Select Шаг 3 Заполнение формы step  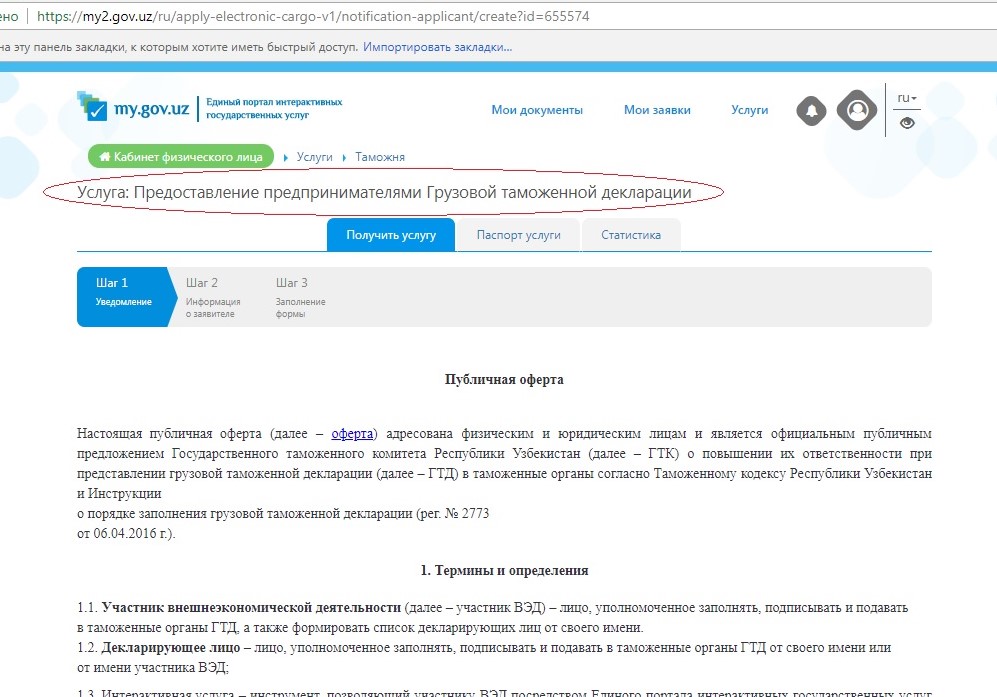(x=301, y=297)
